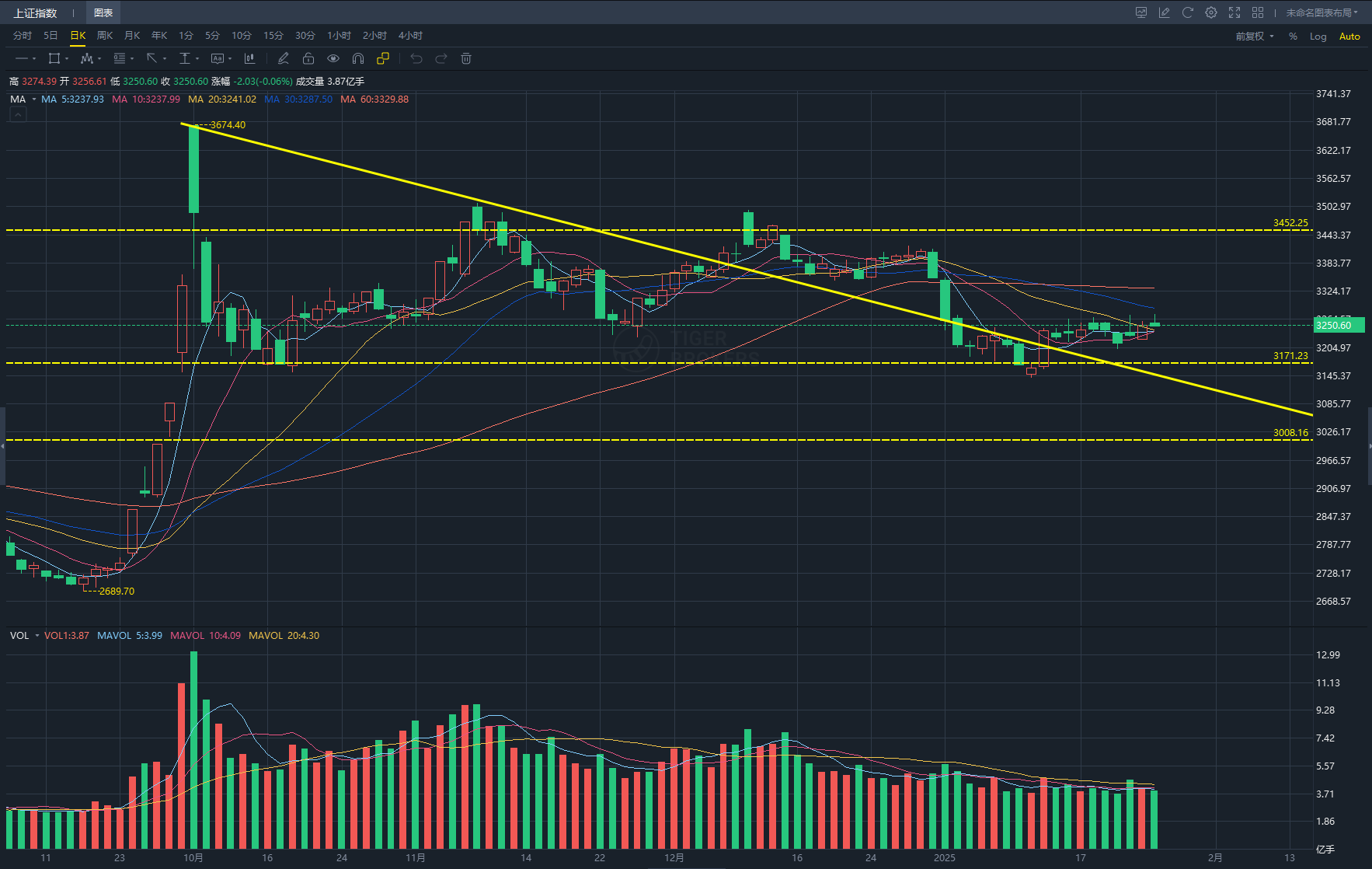Select the line drawing tool

pos(21,58)
